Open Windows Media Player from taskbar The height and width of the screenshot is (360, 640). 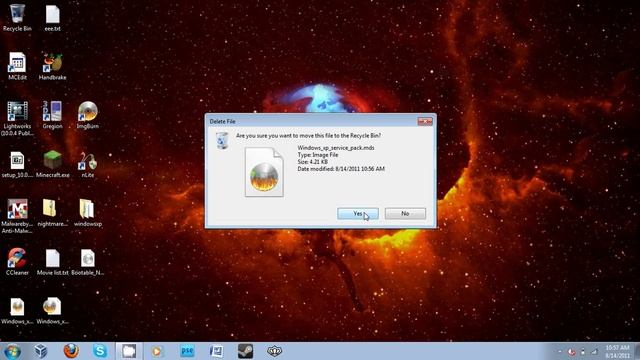158,351
